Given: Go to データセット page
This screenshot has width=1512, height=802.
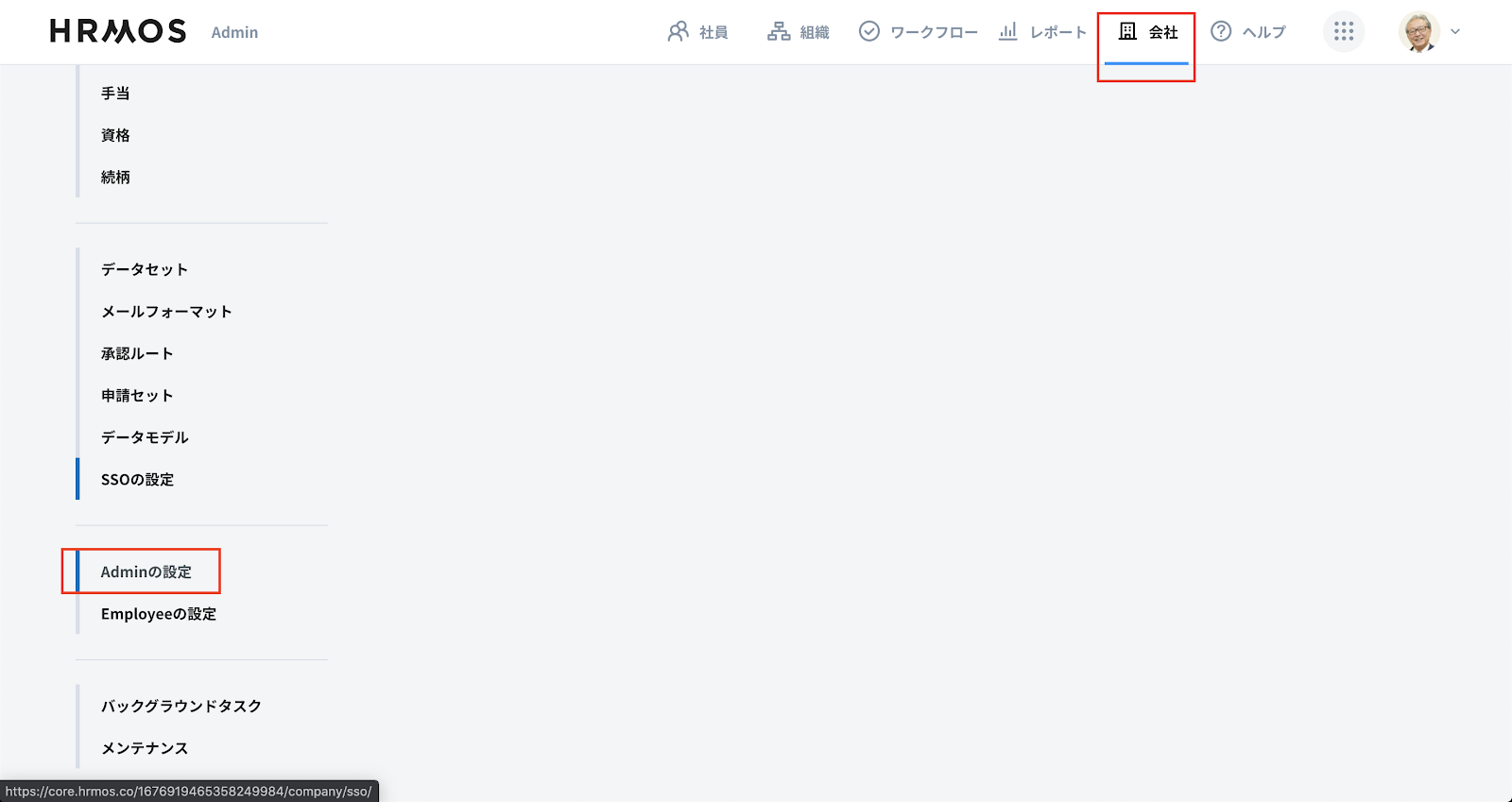Looking at the screenshot, I should (x=145, y=269).
